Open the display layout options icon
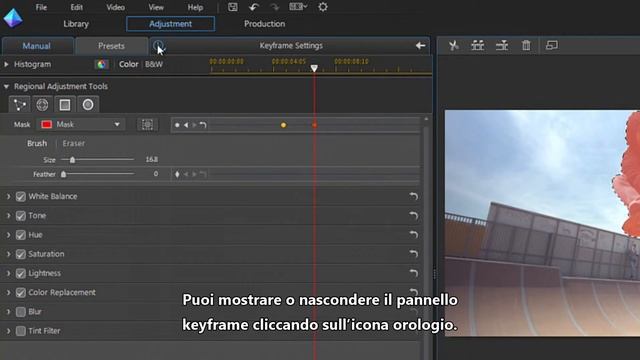 point(298,7)
